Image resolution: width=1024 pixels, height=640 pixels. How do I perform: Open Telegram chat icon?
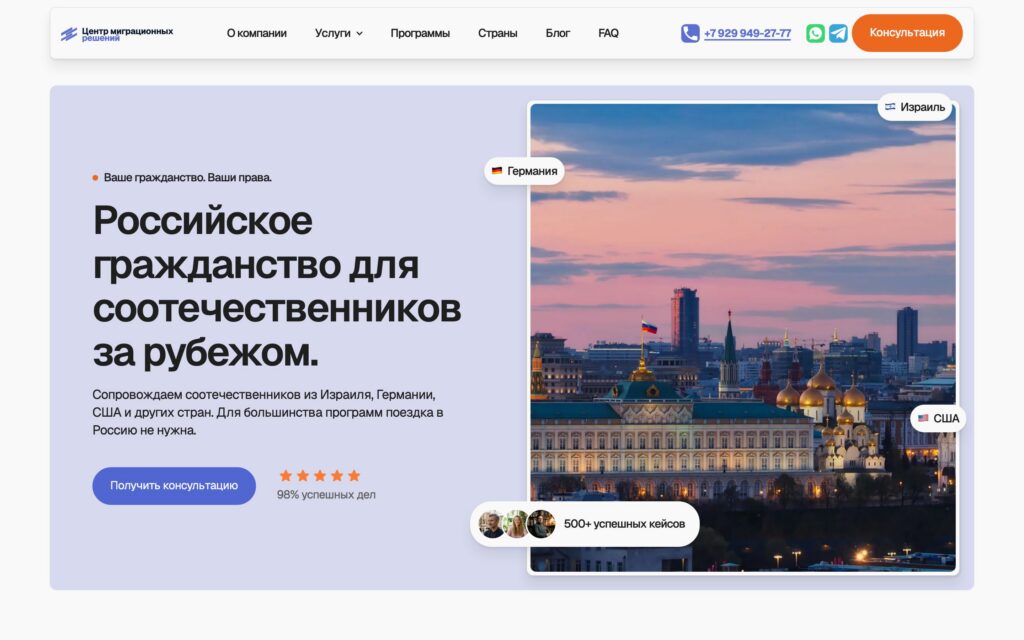pos(838,33)
